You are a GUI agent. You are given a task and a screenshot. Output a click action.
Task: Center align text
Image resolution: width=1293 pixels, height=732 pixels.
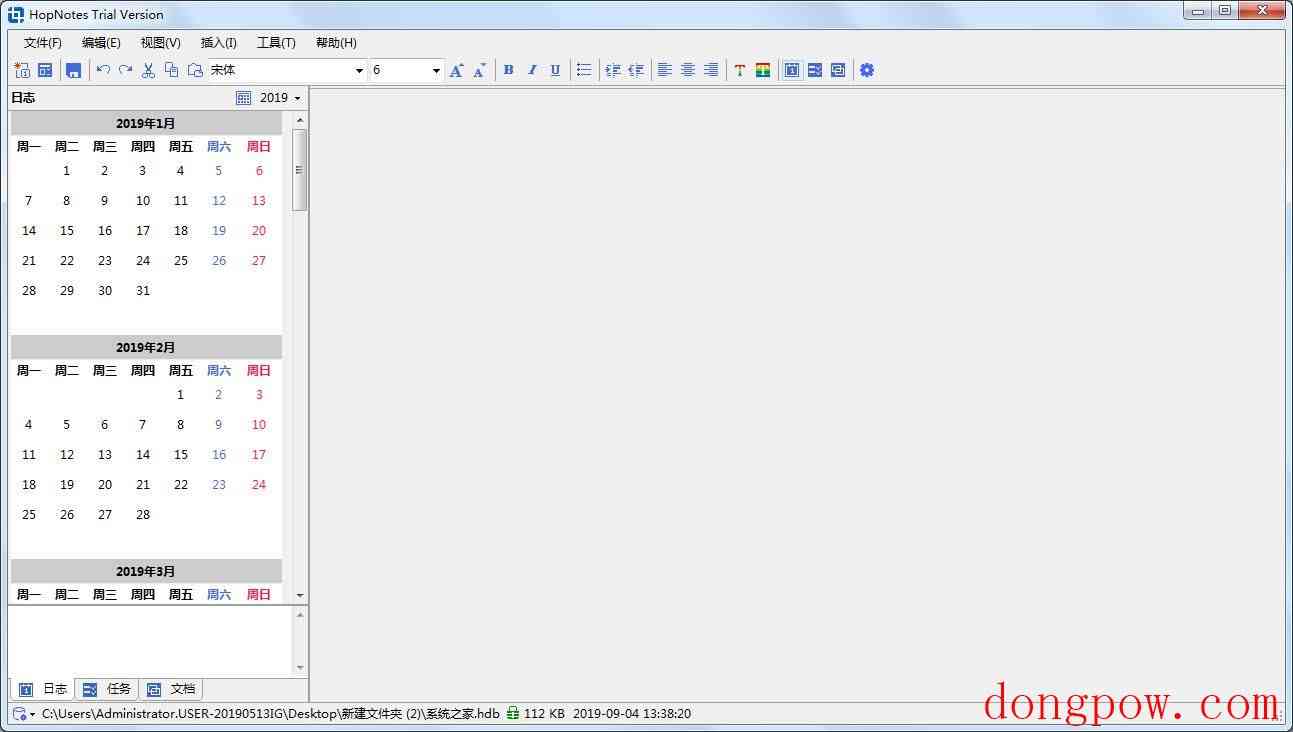pyautogui.click(x=688, y=70)
